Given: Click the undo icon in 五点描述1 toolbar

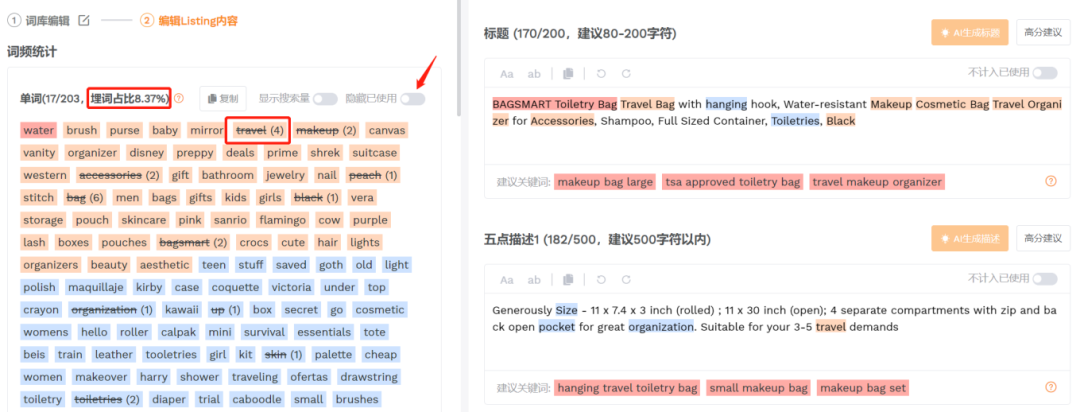Looking at the screenshot, I should tap(601, 280).
